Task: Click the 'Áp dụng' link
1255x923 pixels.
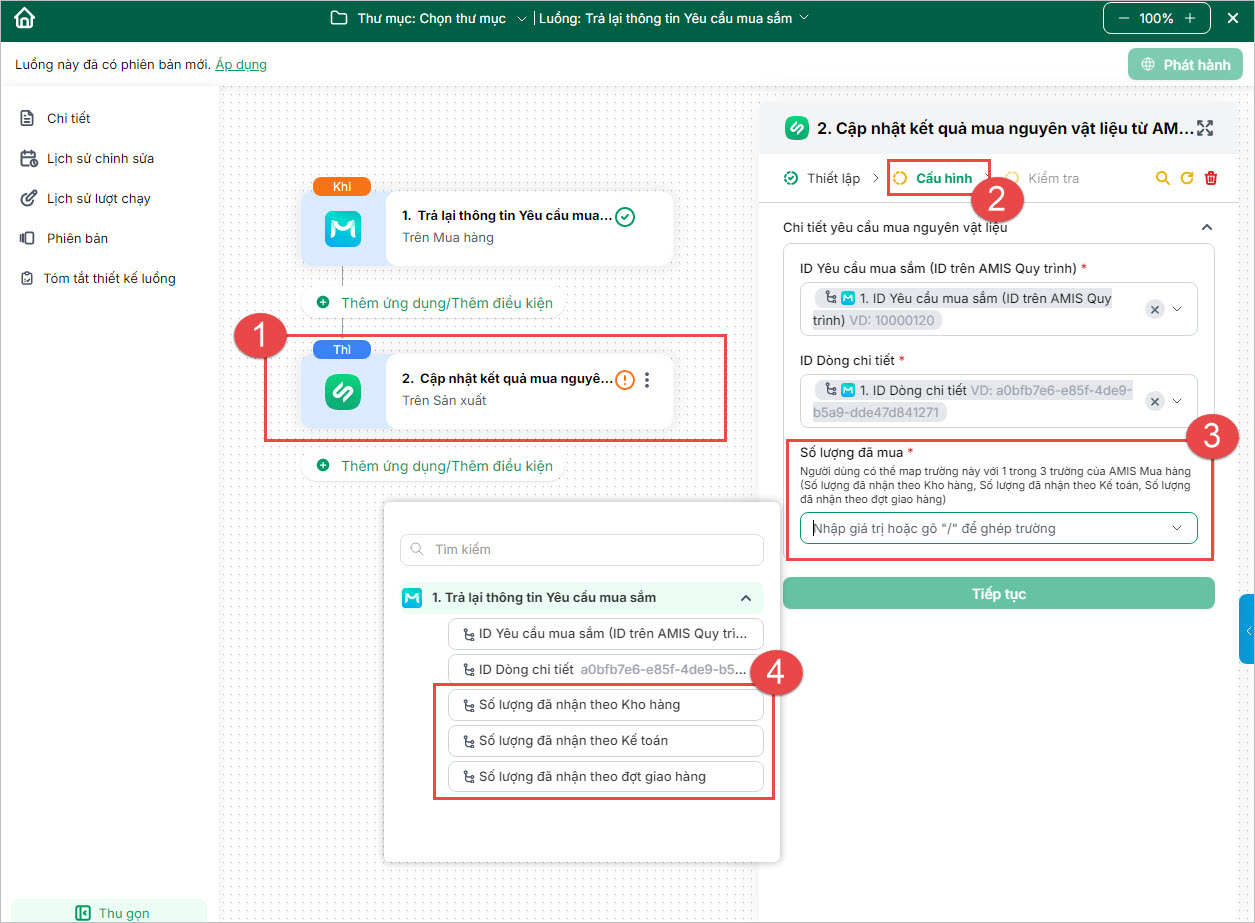Action: [241, 64]
